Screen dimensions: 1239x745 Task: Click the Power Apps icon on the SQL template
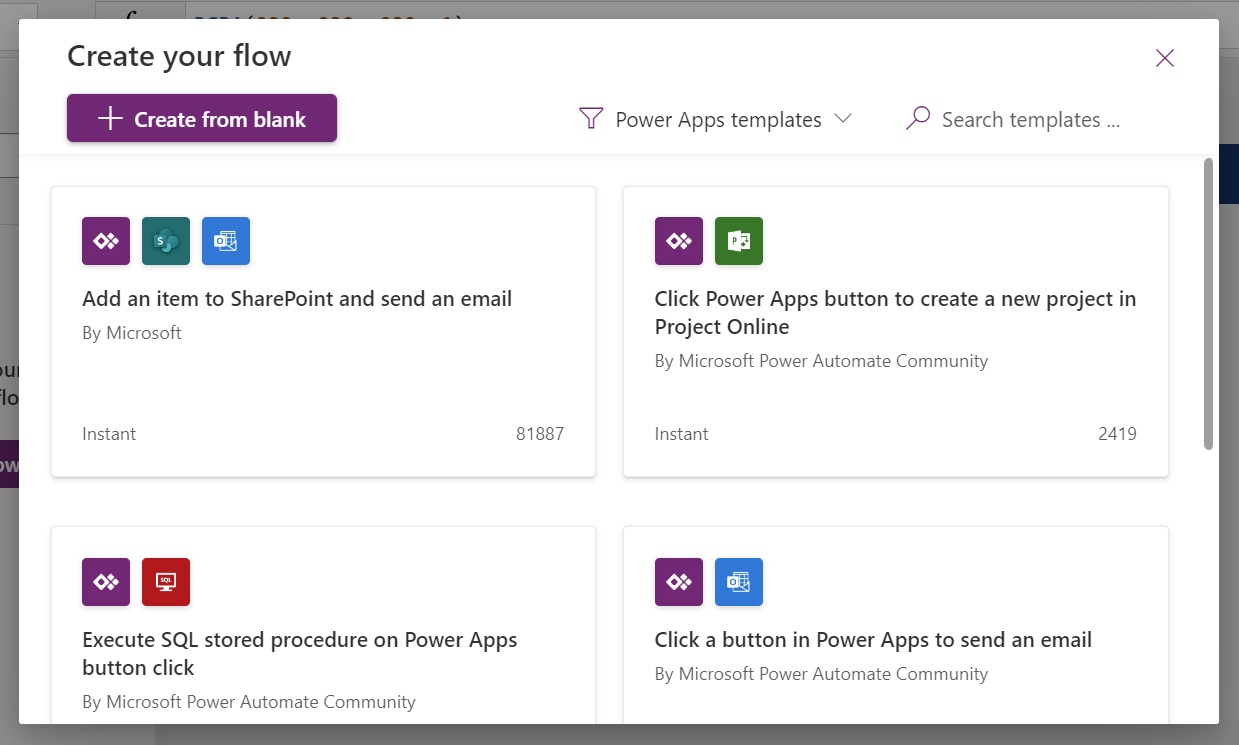pyautogui.click(x=106, y=581)
